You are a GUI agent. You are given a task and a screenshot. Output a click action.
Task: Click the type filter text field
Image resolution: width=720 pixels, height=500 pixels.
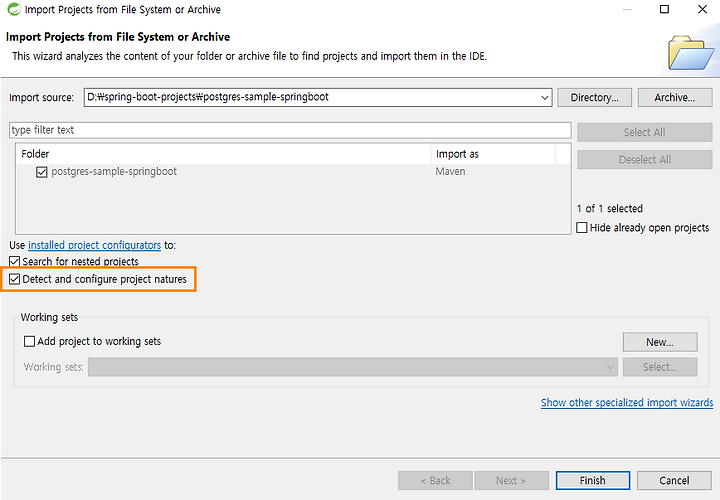290,130
